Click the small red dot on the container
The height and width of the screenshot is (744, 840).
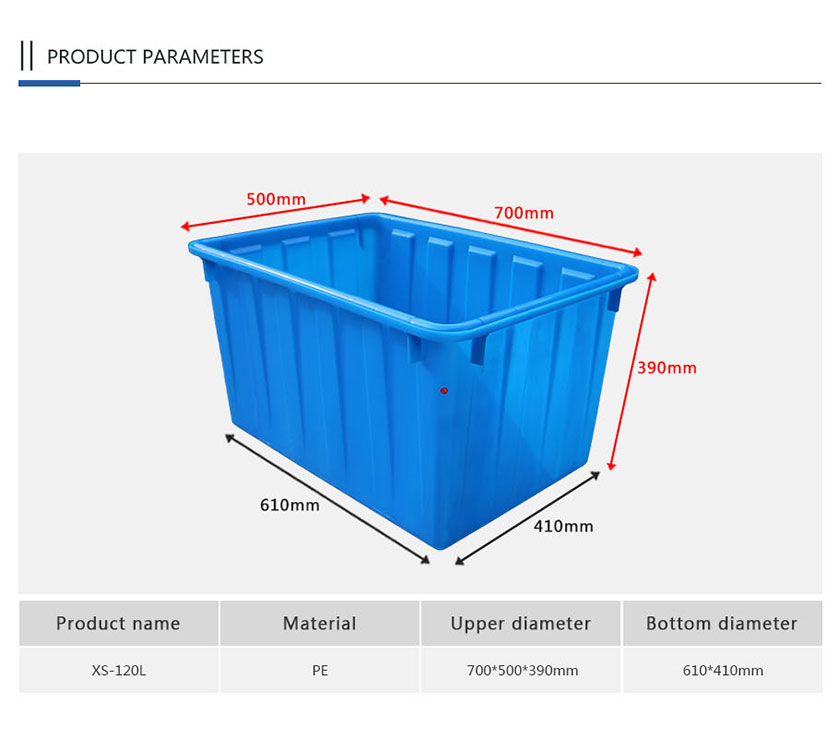tap(444, 391)
